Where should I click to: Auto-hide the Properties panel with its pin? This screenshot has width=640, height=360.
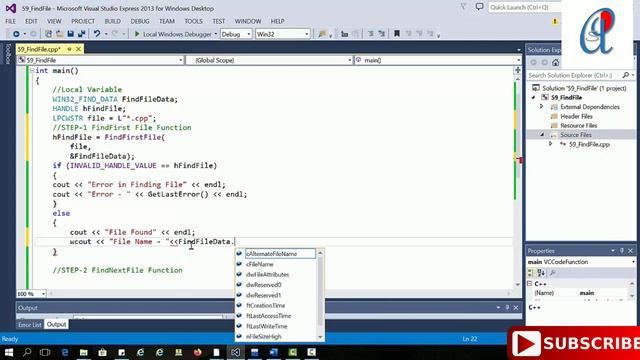click(622, 251)
